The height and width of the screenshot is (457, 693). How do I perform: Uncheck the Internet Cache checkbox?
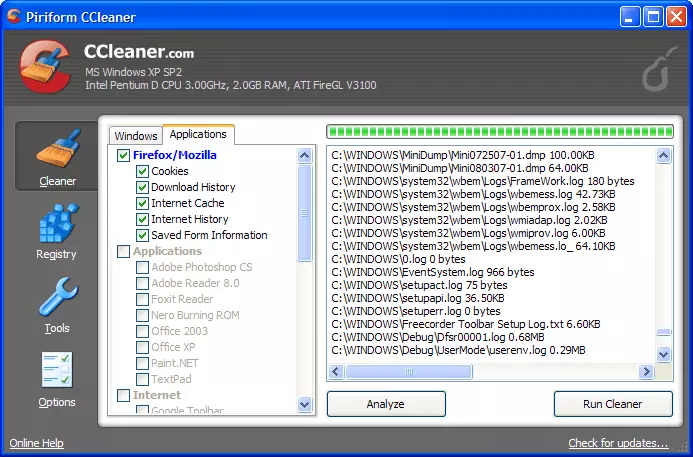(x=143, y=203)
